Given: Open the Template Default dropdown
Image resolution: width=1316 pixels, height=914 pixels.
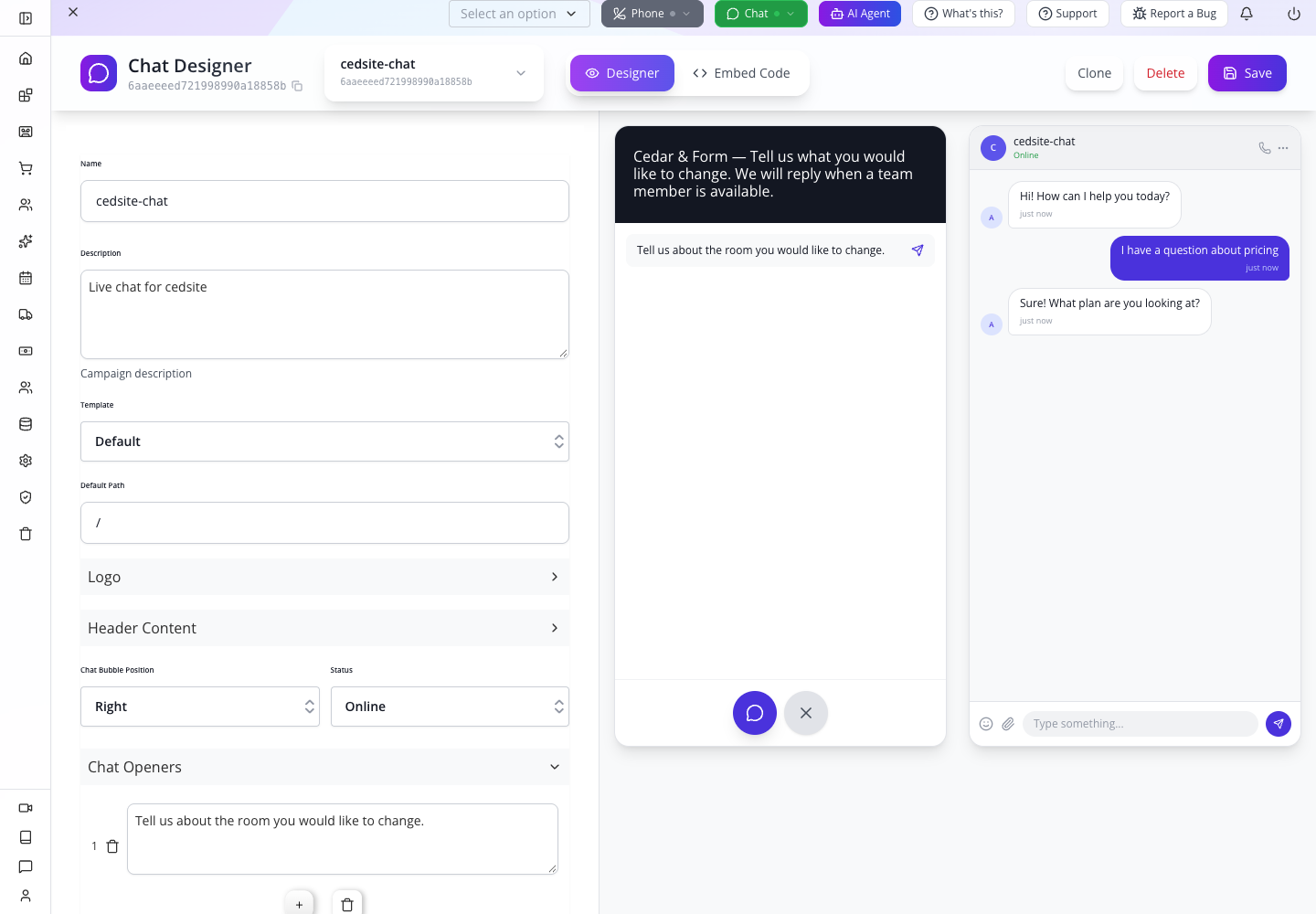Looking at the screenshot, I should pos(324,441).
